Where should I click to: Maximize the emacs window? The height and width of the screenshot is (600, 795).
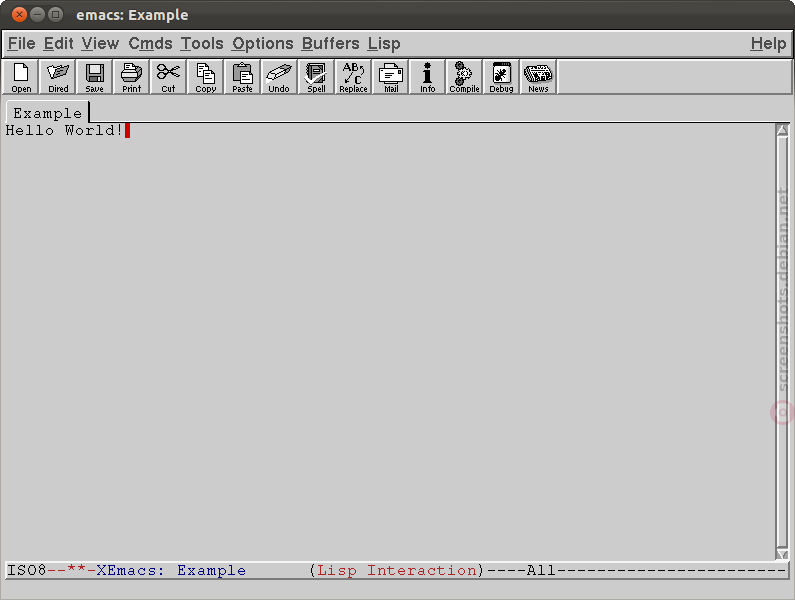point(56,14)
